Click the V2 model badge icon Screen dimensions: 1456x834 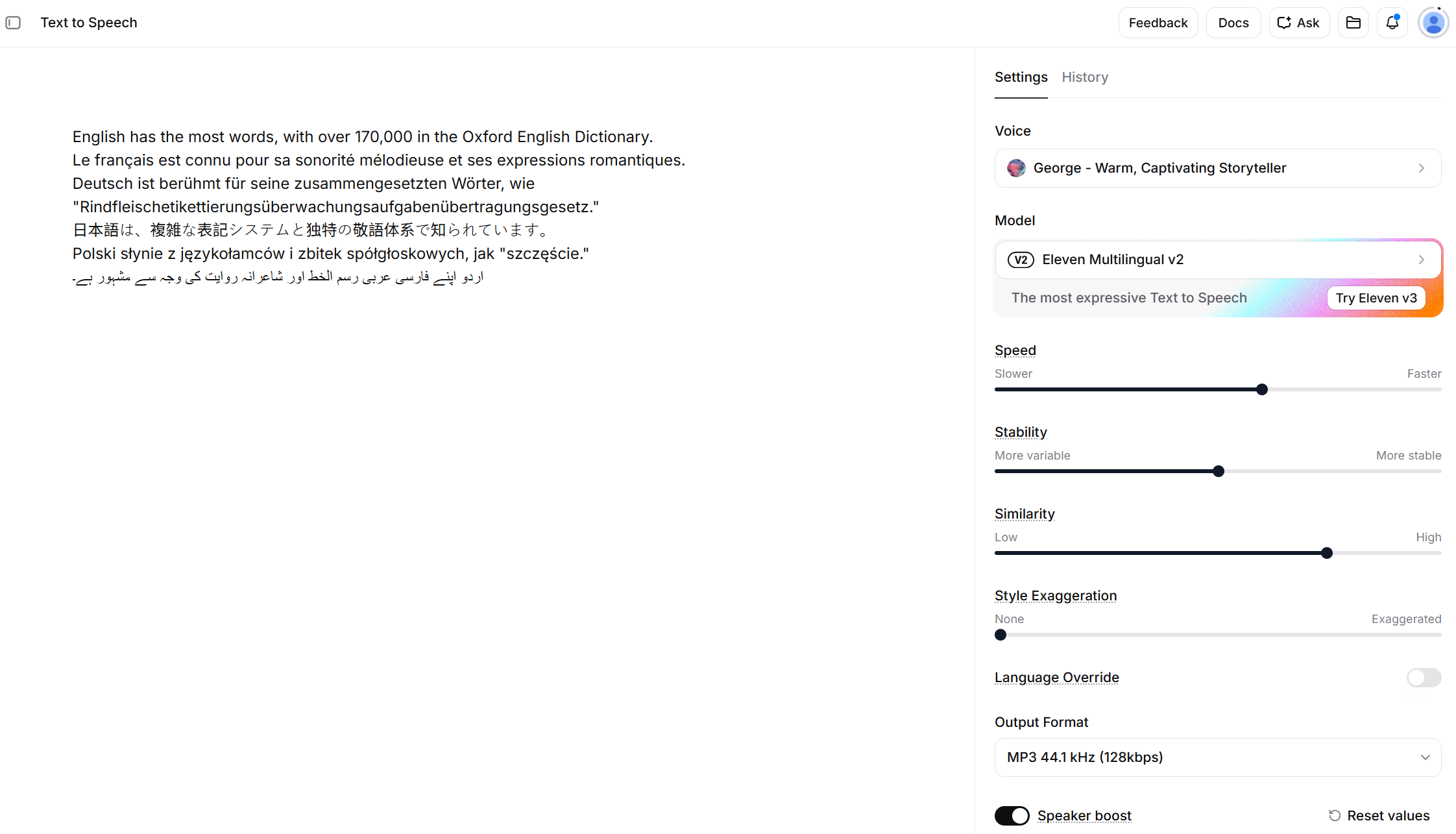tap(1021, 260)
